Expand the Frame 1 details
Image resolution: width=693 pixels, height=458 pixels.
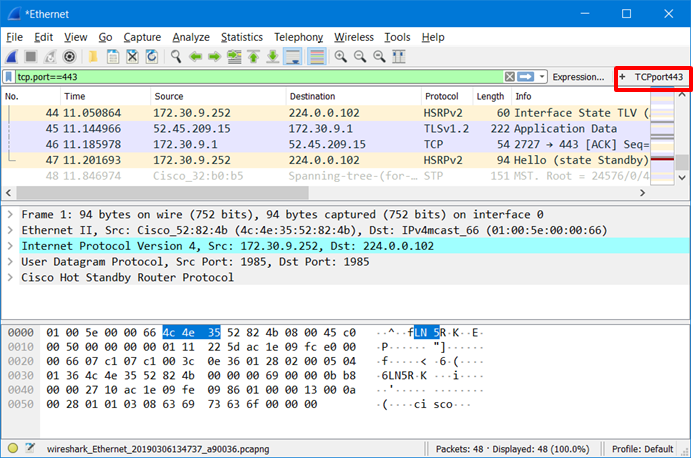[10, 215]
